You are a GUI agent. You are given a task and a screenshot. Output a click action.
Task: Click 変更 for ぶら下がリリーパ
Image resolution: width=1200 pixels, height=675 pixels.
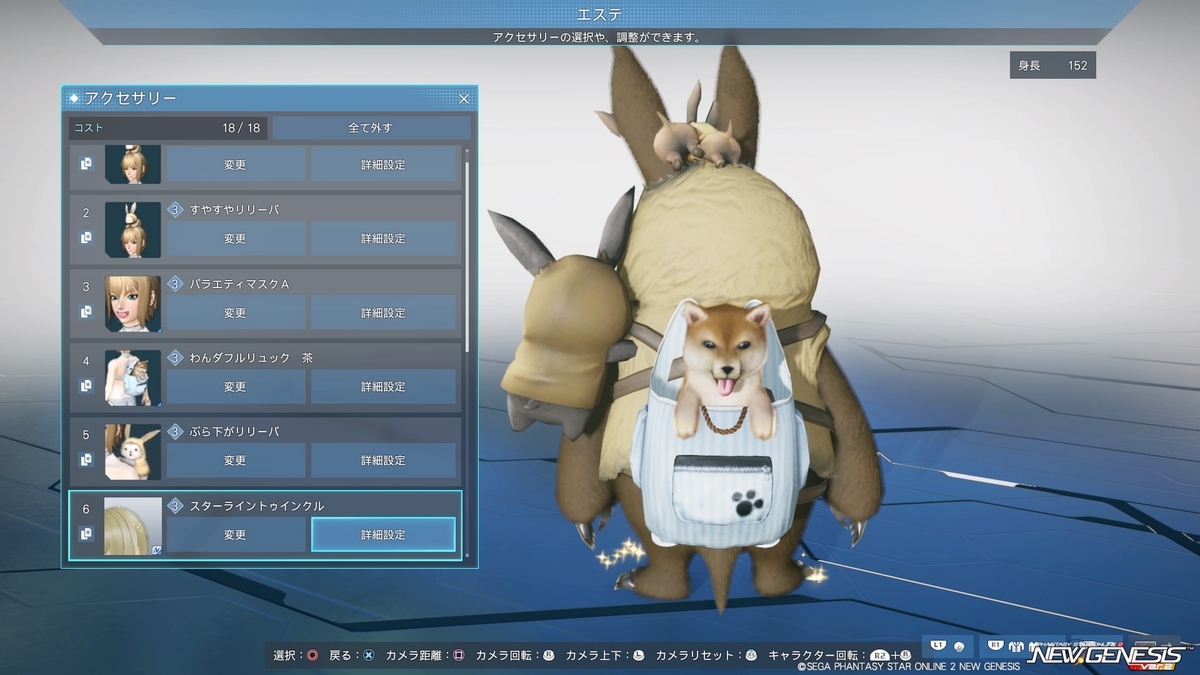point(235,461)
